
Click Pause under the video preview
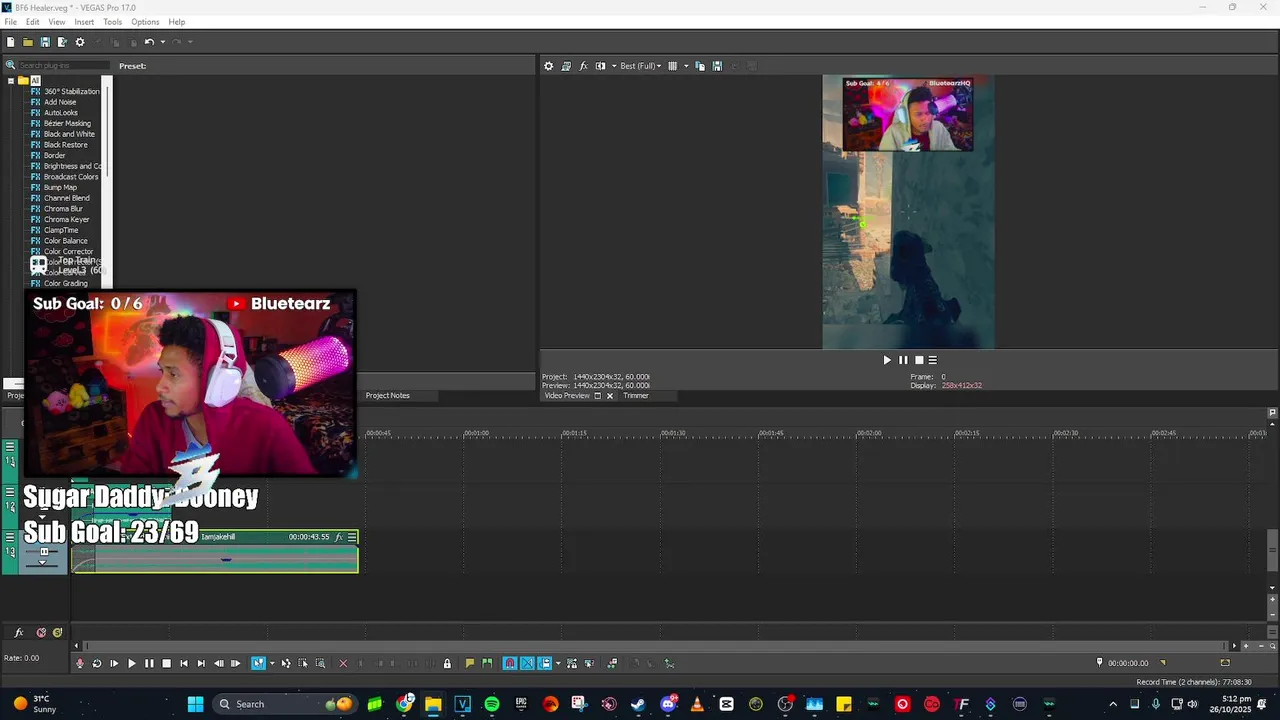pyautogui.click(x=903, y=360)
